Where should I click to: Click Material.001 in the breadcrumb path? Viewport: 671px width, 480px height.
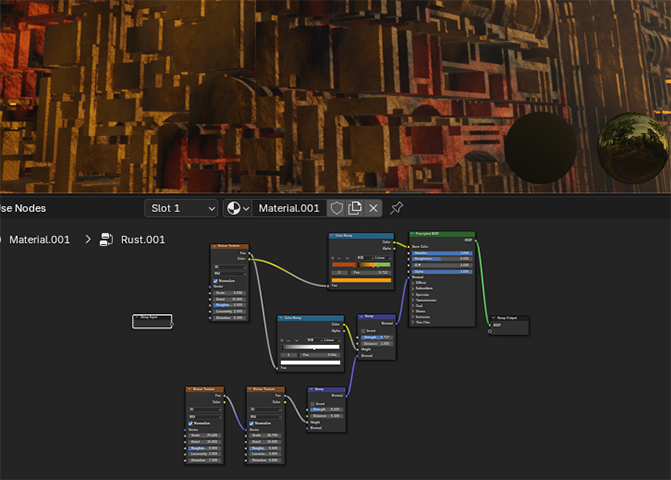(x=39, y=240)
